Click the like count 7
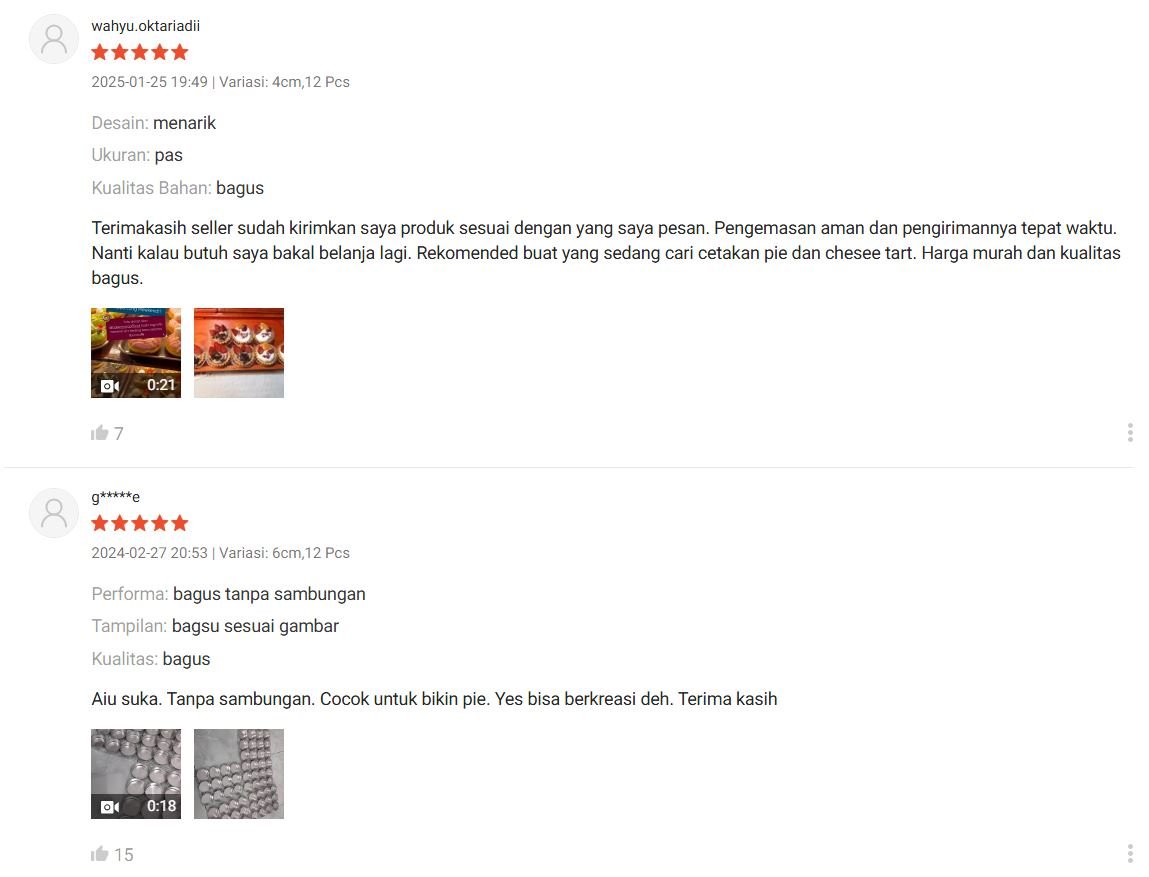 tap(119, 434)
